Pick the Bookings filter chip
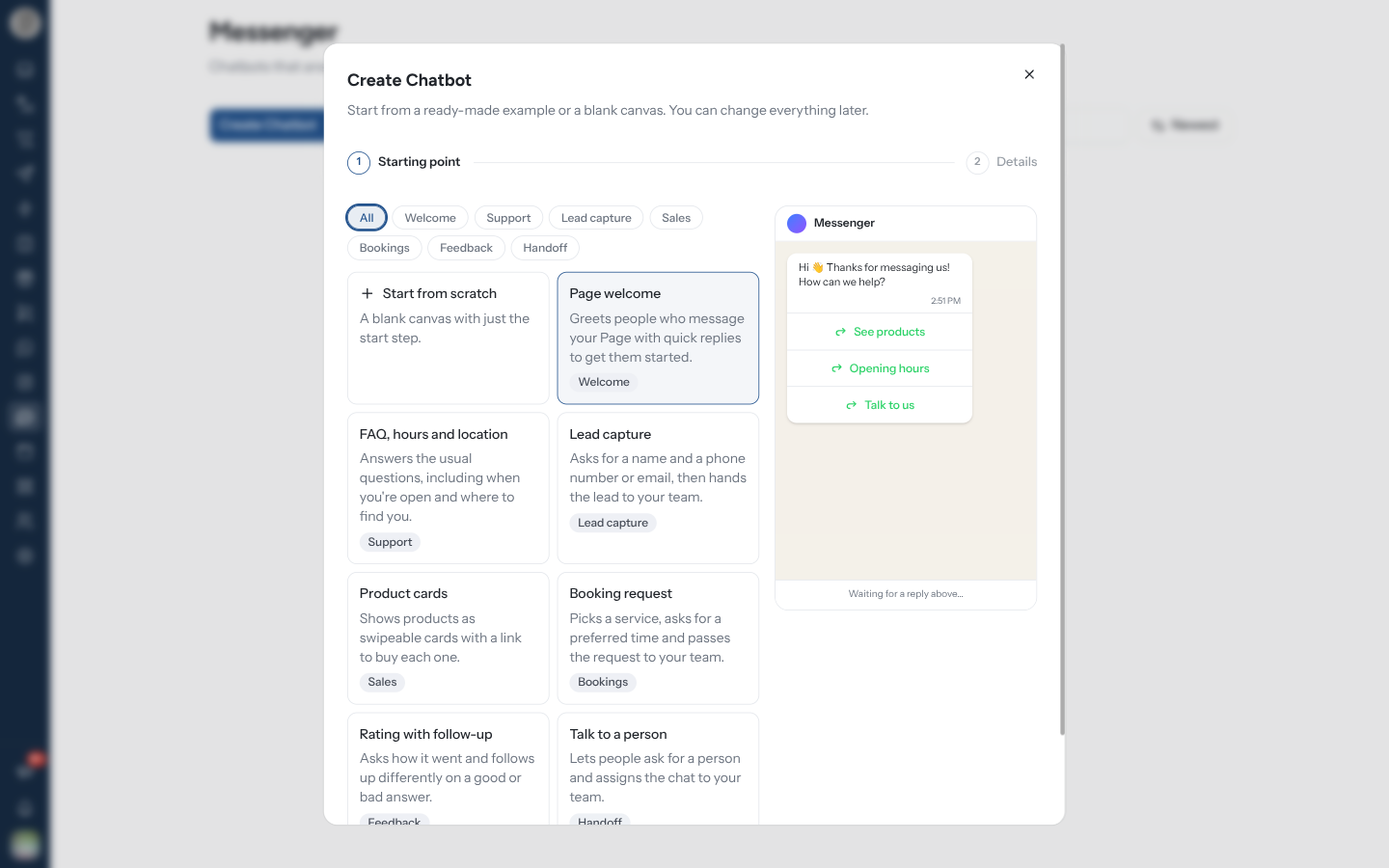1389x868 pixels. click(x=385, y=248)
